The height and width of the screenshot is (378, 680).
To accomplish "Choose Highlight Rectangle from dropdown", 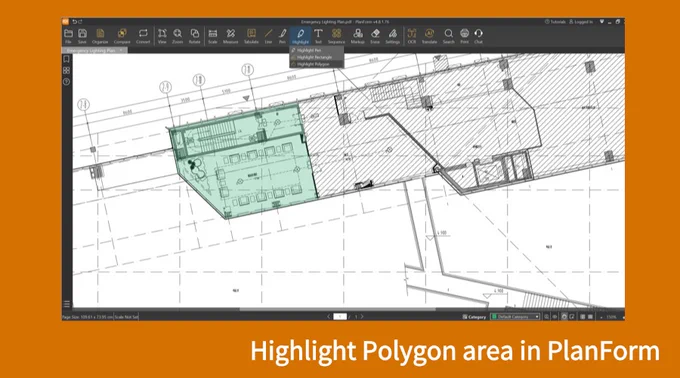I will tap(317, 57).
